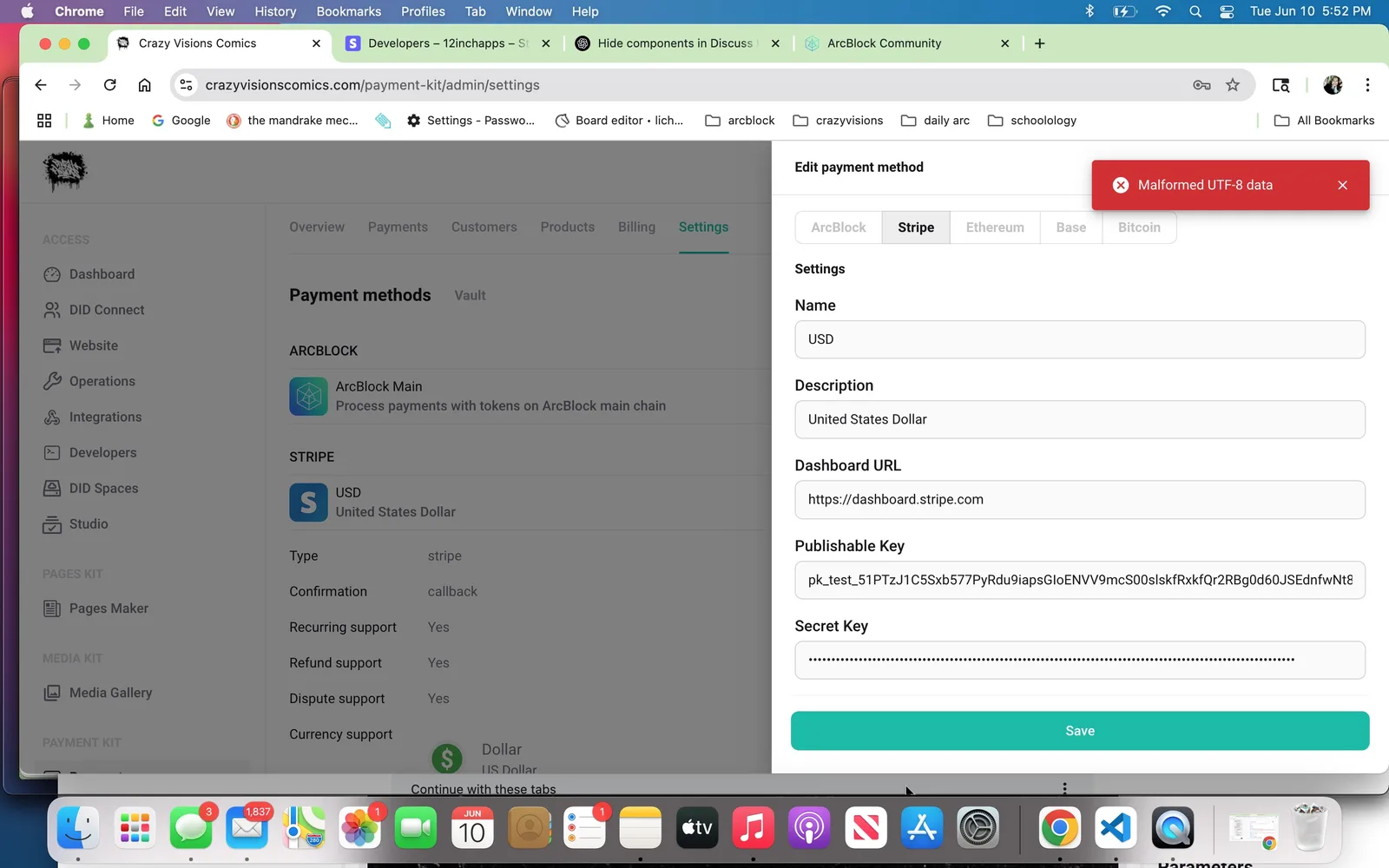This screenshot has height=868, width=1389.
Task: Switch to the ArcBlock Community browser tab
Action: point(907,43)
